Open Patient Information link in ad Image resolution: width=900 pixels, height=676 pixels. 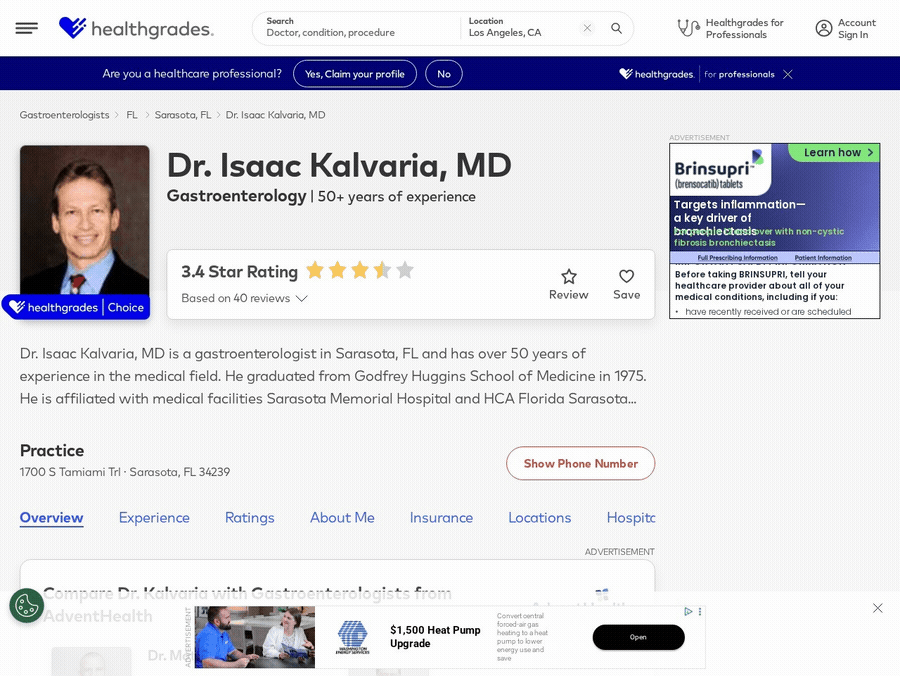pos(823,258)
